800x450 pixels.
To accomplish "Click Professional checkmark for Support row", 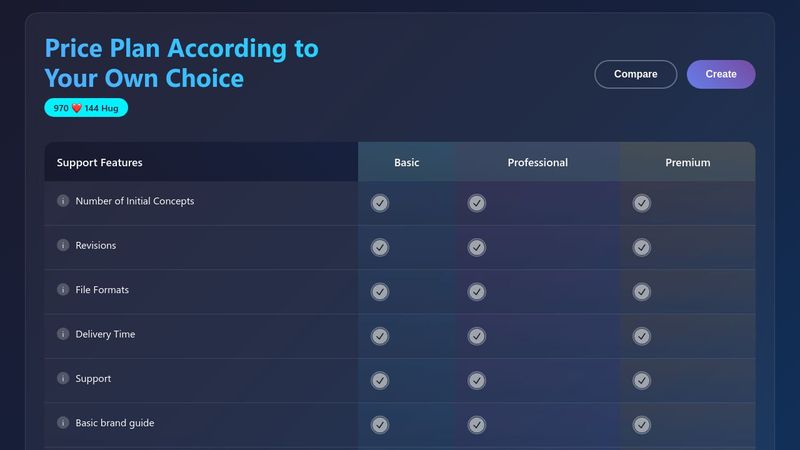I will (477, 381).
